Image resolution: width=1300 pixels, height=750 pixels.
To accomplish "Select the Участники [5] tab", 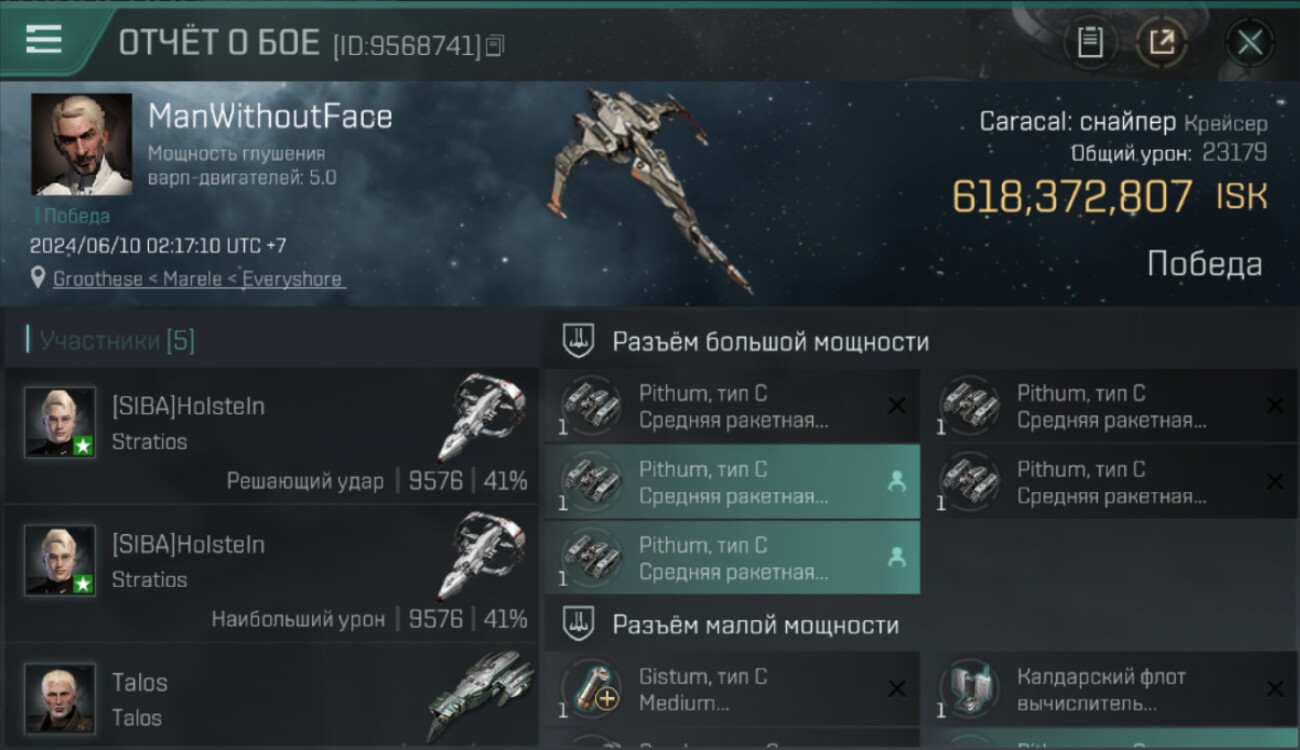I will pos(116,341).
